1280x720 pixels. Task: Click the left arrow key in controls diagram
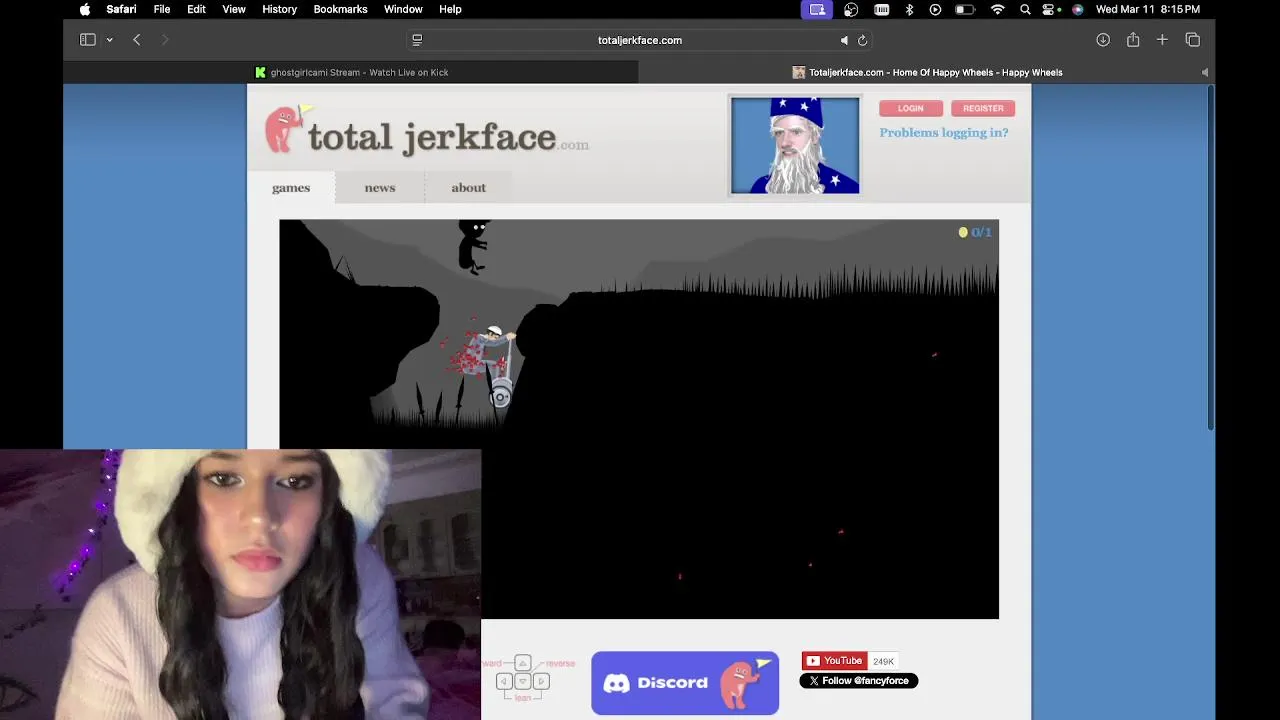coord(504,682)
